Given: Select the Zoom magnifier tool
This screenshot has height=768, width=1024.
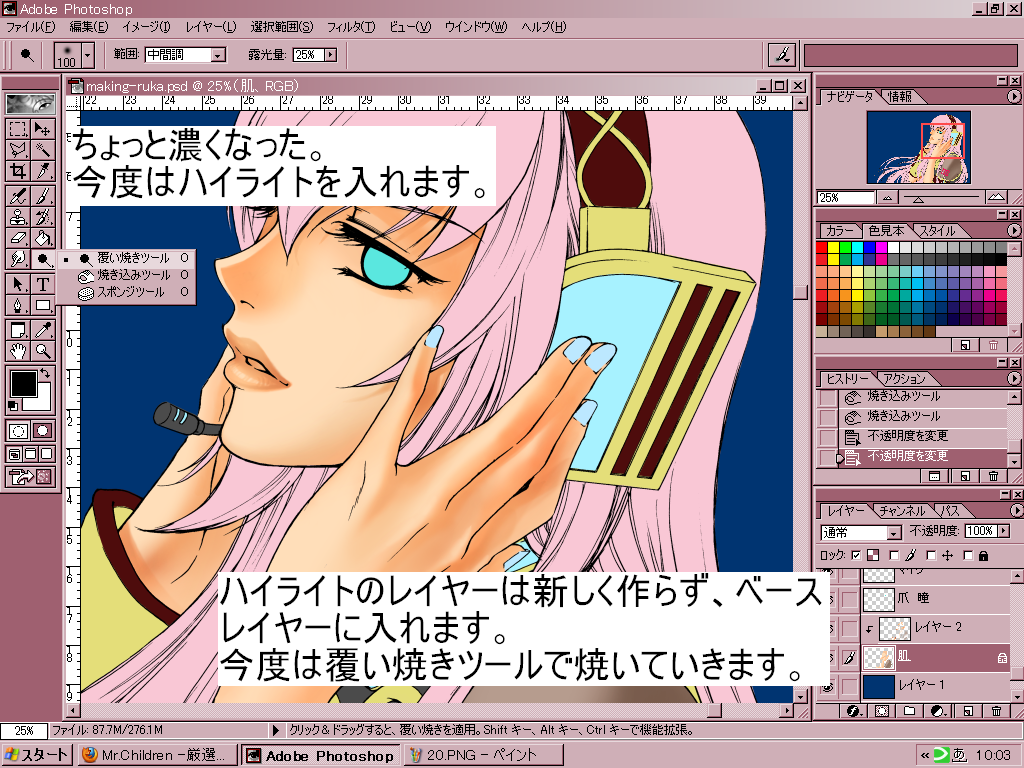Looking at the screenshot, I should (43, 351).
